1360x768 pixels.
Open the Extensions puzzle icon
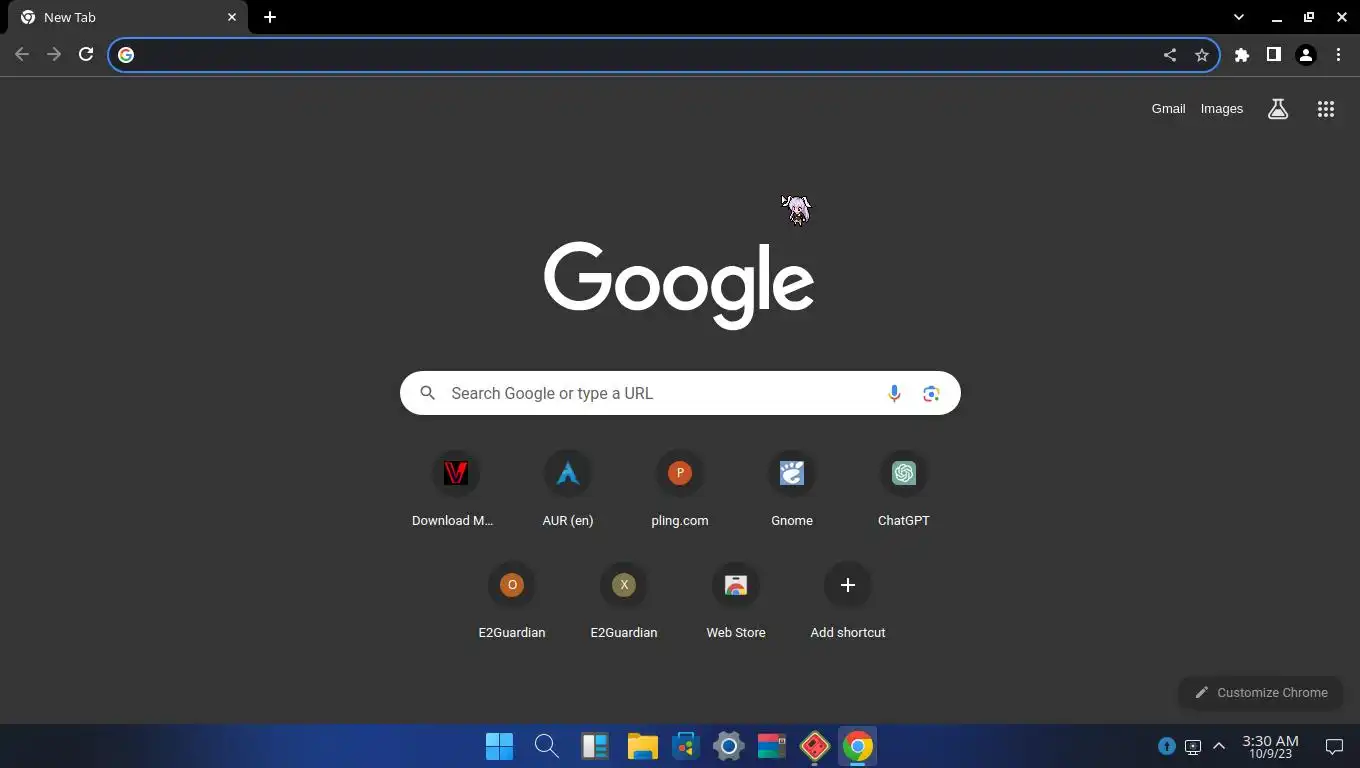tap(1242, 55)
